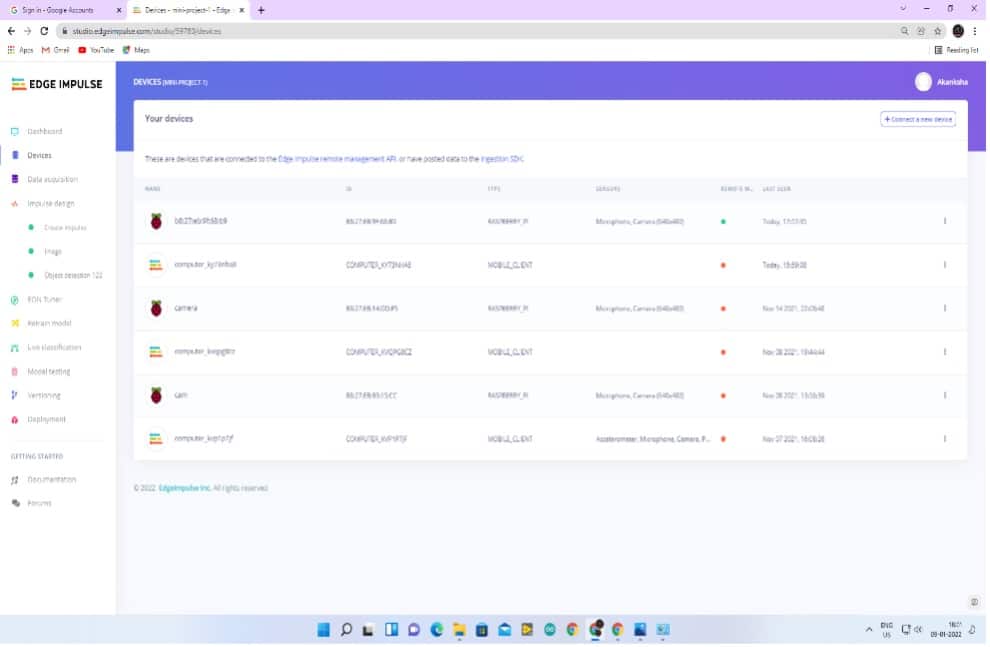Open three-dot menu for the last computer device
The width and height of the screenshot is (990, 647).
pos(945,439)
